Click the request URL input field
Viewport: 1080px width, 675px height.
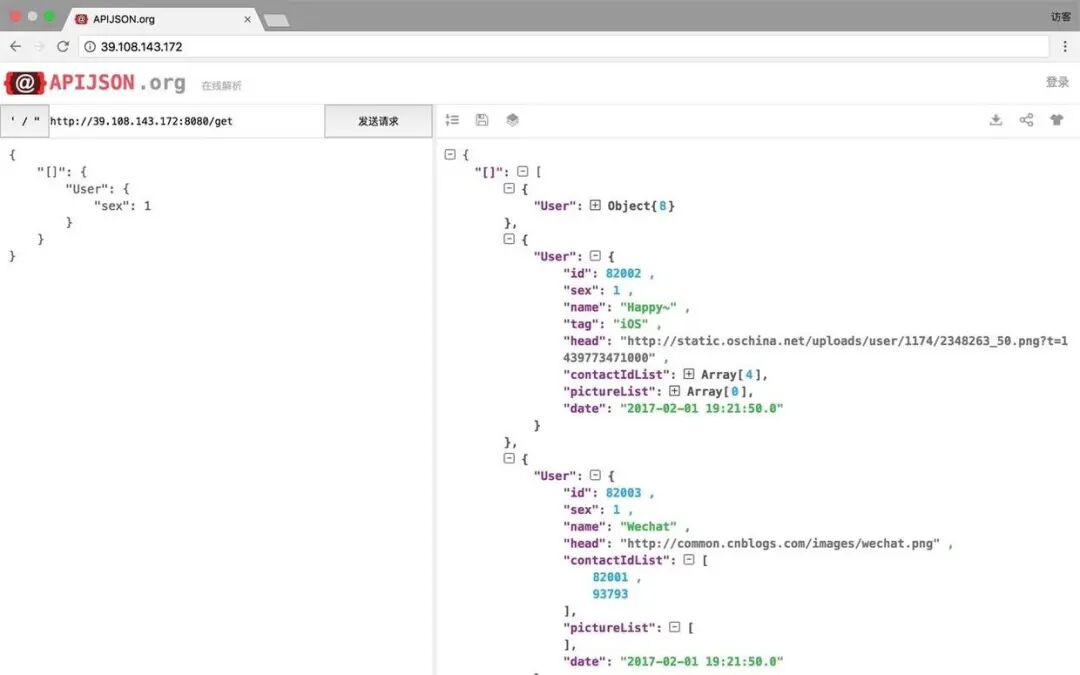(186, 121)
